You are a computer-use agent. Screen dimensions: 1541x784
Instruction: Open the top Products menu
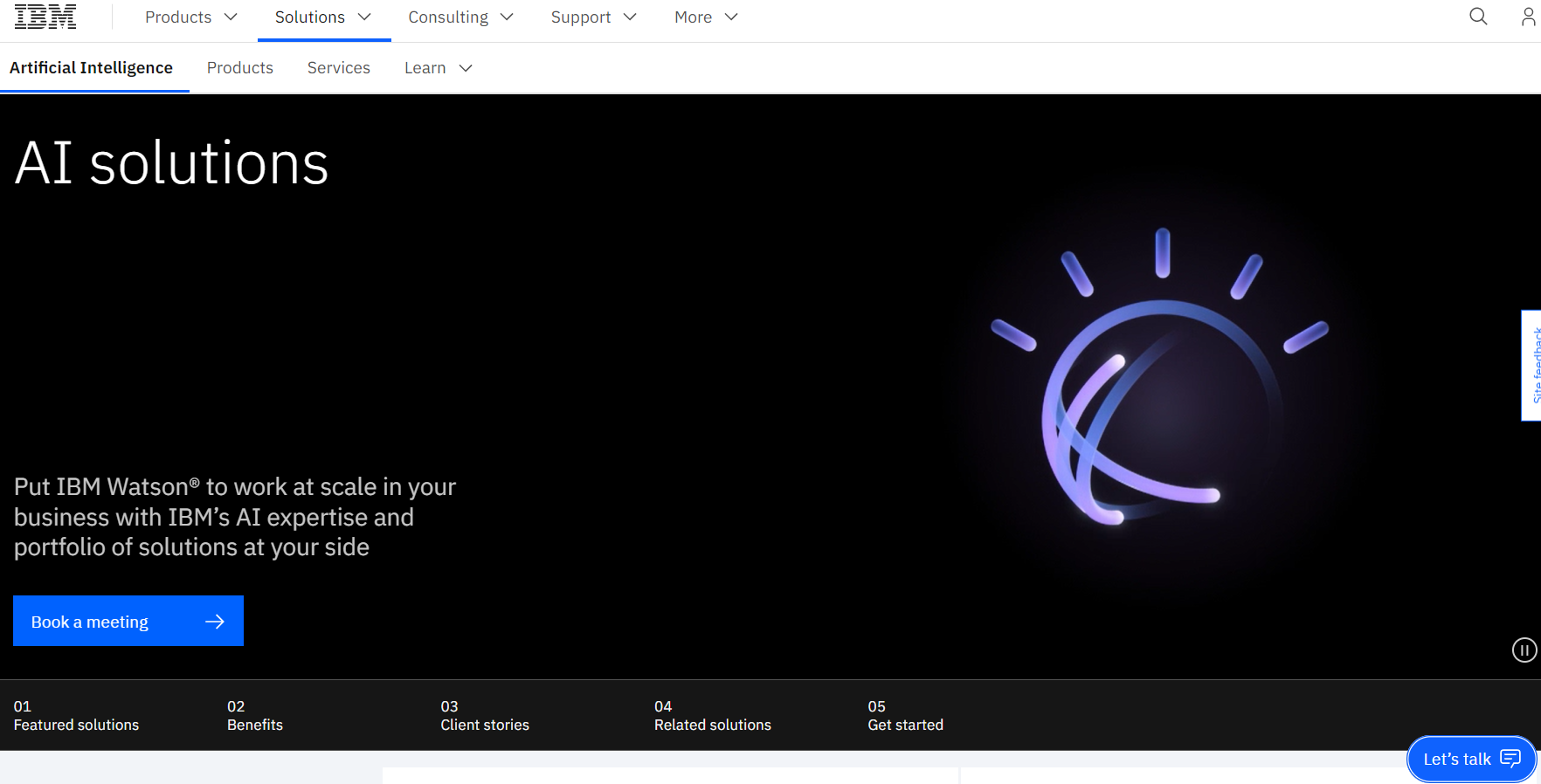(x=191, y=17)
